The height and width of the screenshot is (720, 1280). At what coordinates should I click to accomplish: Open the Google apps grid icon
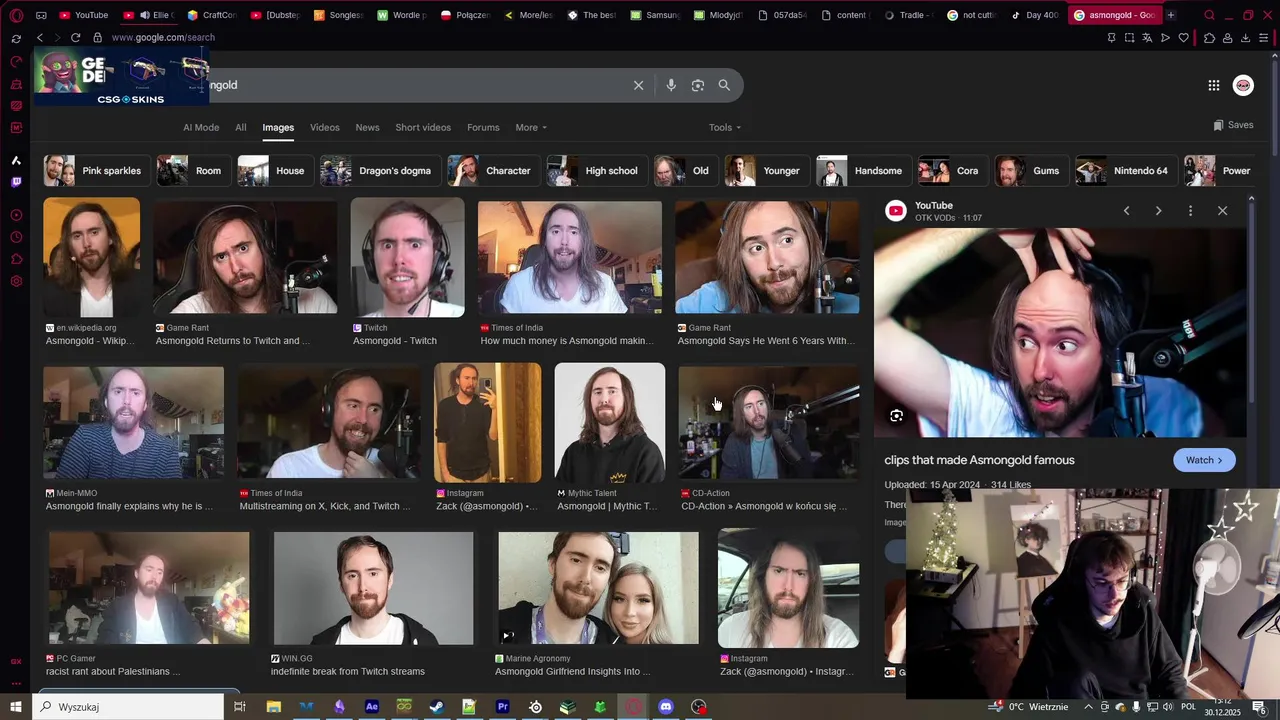tap(1214, 85)
